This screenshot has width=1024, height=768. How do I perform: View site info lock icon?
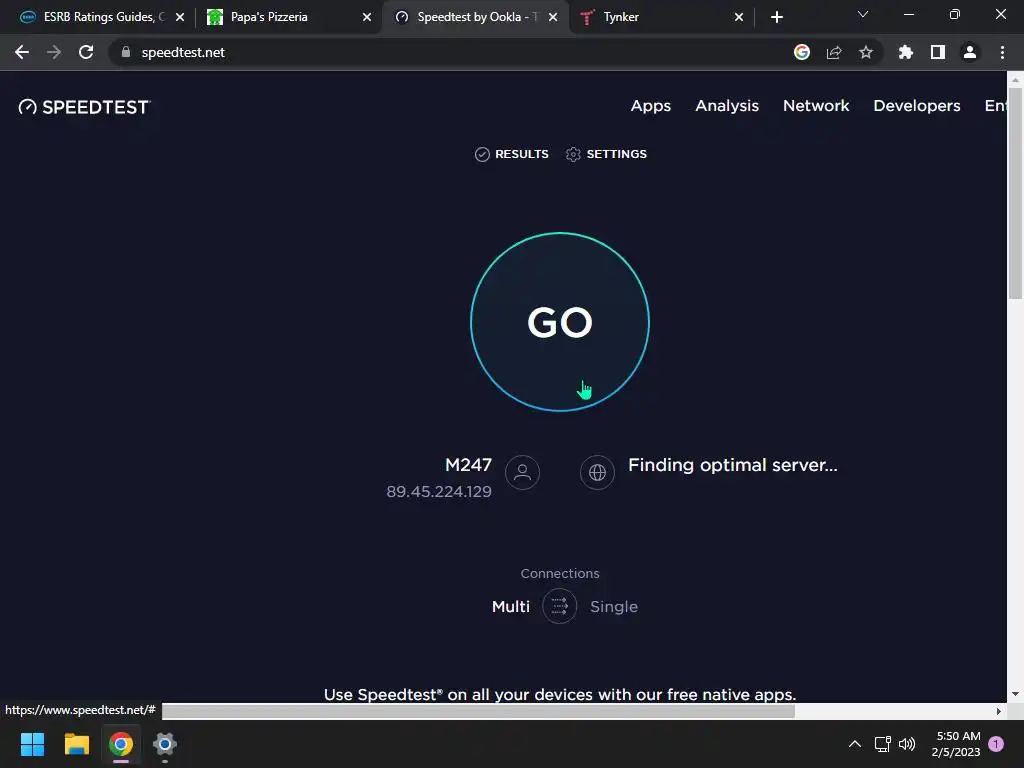[125, 52]
